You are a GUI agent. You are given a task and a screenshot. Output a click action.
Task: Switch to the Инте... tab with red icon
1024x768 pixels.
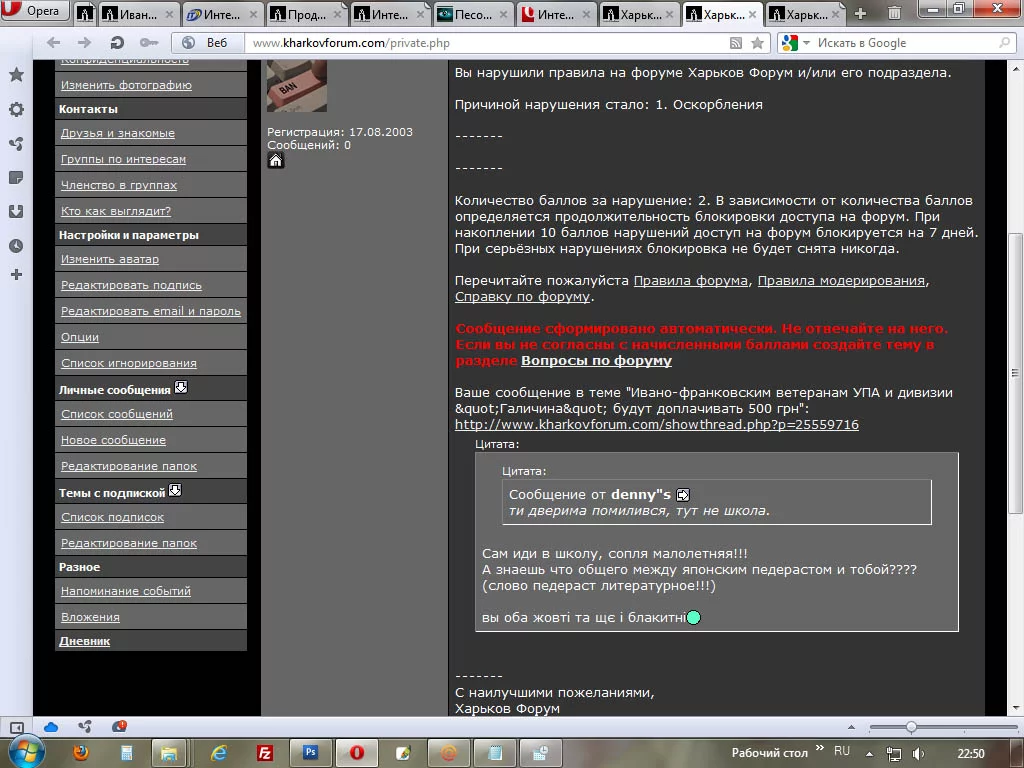click(556, 14)
